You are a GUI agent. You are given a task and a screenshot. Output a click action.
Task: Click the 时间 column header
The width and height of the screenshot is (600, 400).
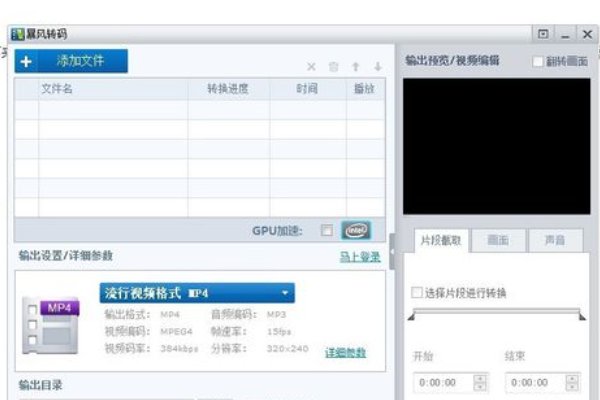(308, 89)
